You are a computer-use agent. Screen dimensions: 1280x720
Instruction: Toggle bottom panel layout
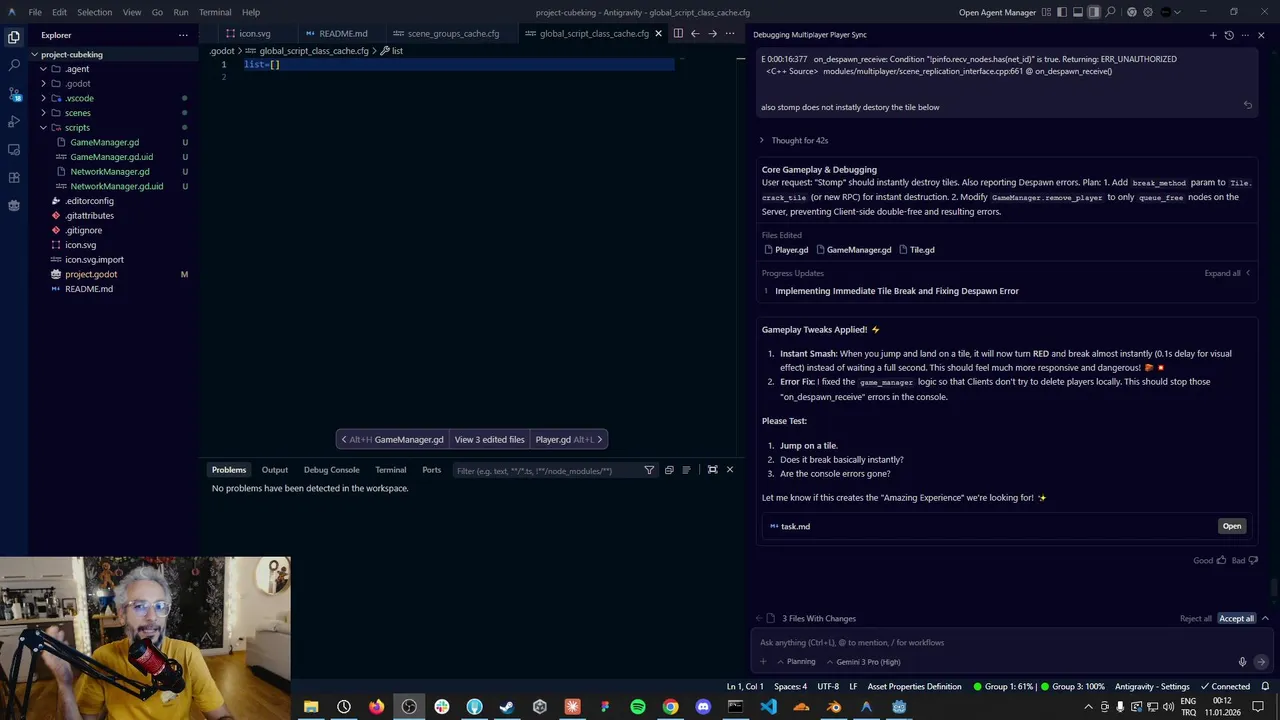[x=1077, y=12]
